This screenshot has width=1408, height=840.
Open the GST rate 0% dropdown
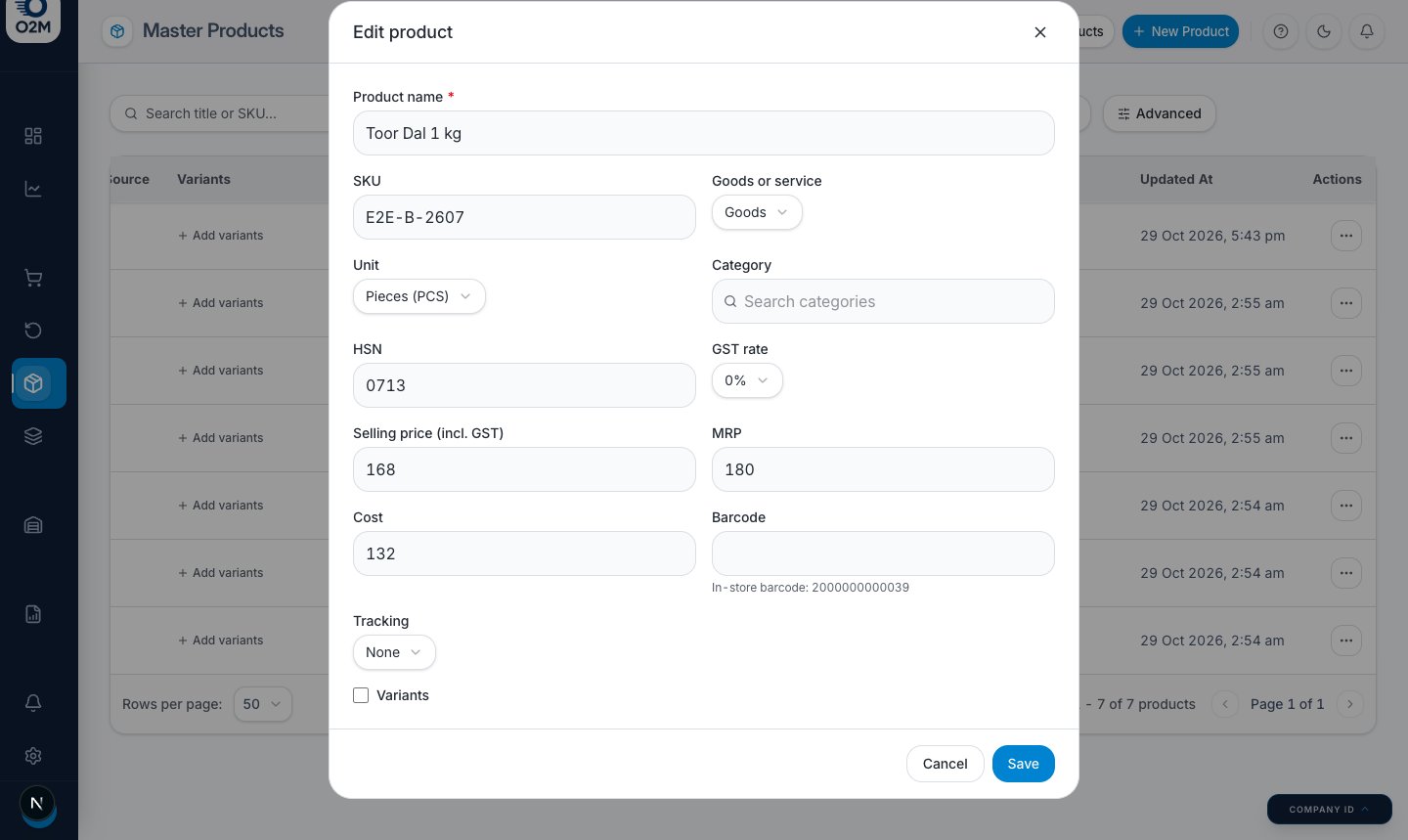click(x=747, y=380)
